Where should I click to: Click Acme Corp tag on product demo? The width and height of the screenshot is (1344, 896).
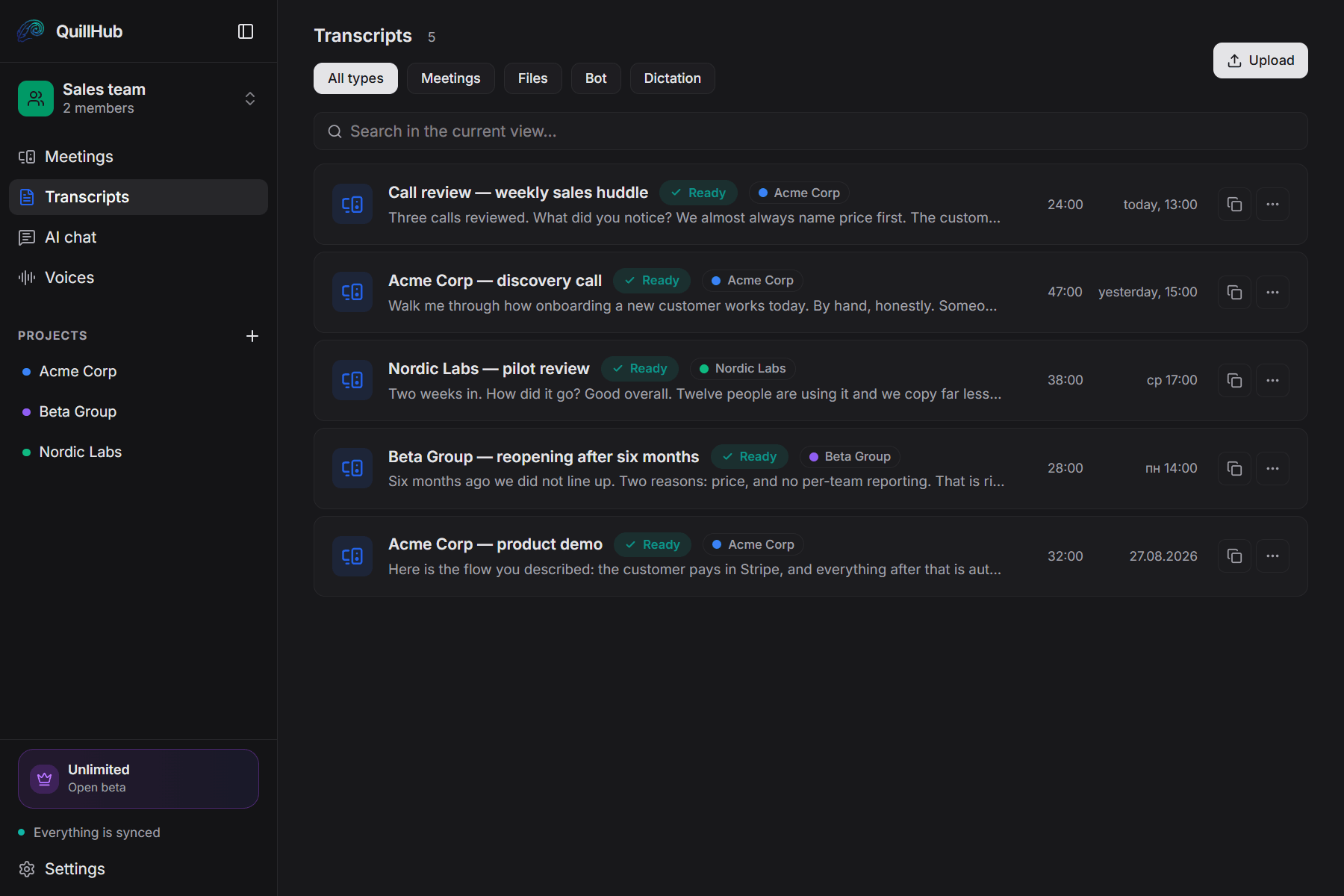point(753,545)
